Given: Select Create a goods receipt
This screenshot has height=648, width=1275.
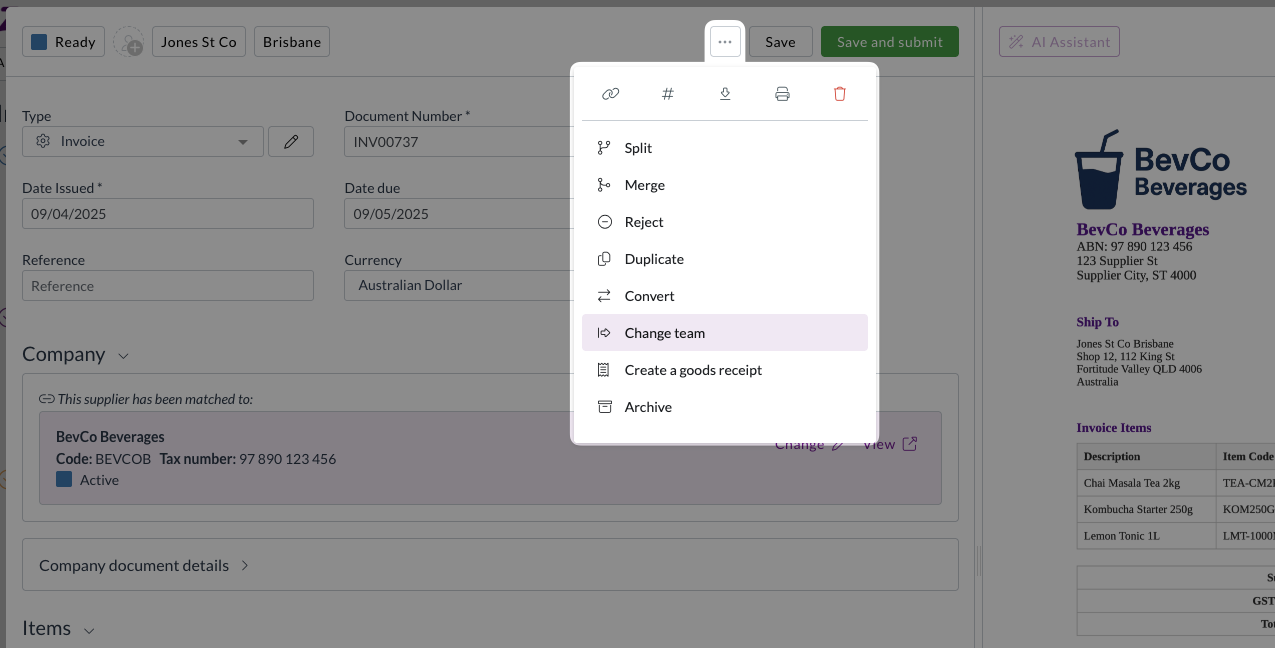Looking at the screenshot, I should click(693, 370).
